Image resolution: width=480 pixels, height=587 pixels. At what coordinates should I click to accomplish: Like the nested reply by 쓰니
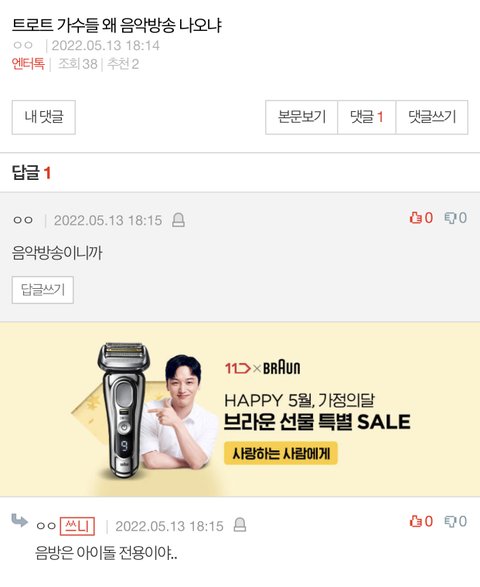416,521
